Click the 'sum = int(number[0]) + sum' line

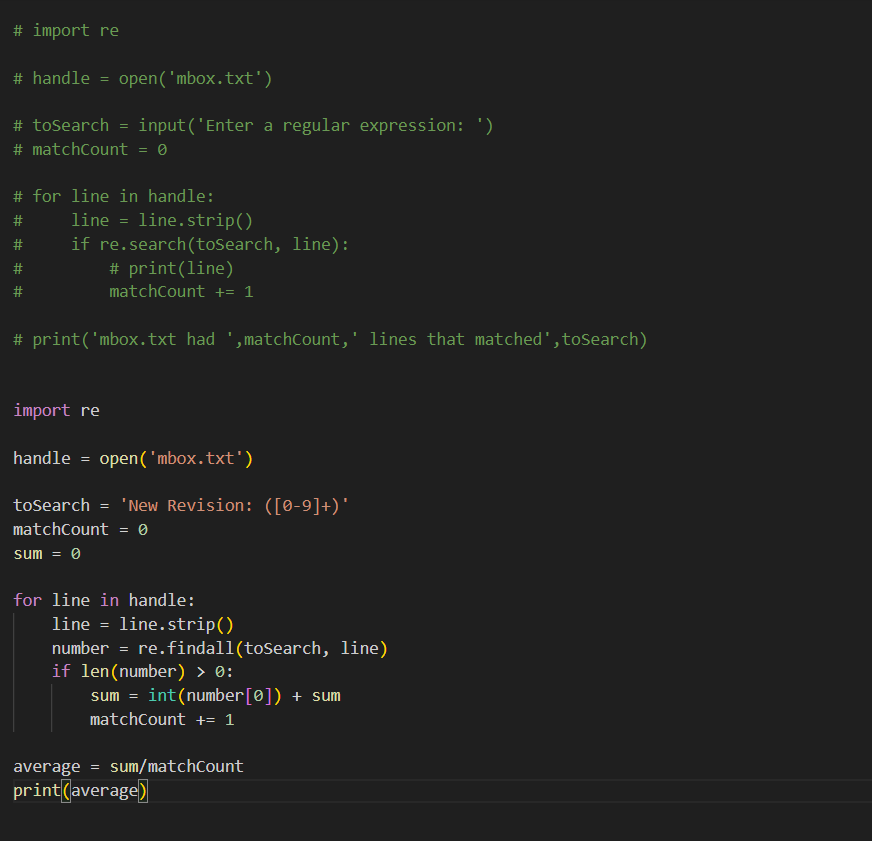click(215, 696)
